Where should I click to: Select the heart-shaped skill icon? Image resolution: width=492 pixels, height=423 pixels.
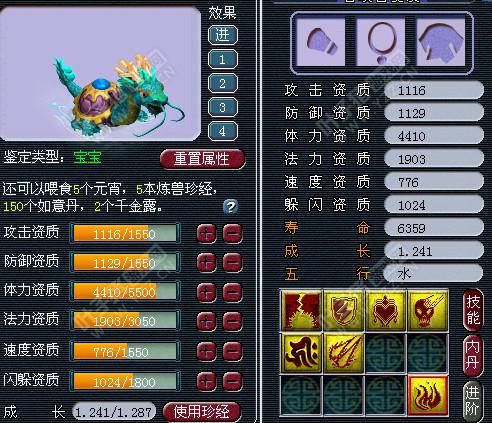386,311
